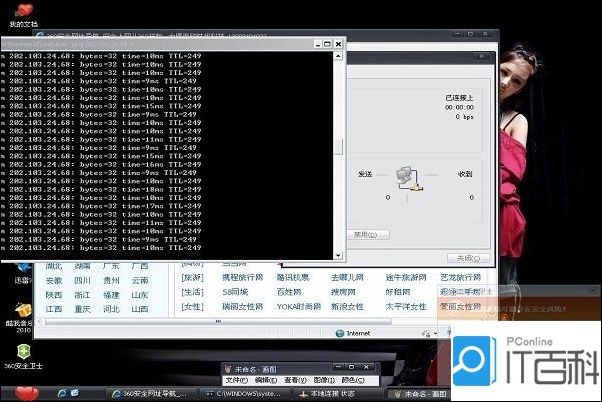Click the 0 bps speed value in dialog
Screen dimensions: 602x402
pyautogui.click(x=465, y=117)
